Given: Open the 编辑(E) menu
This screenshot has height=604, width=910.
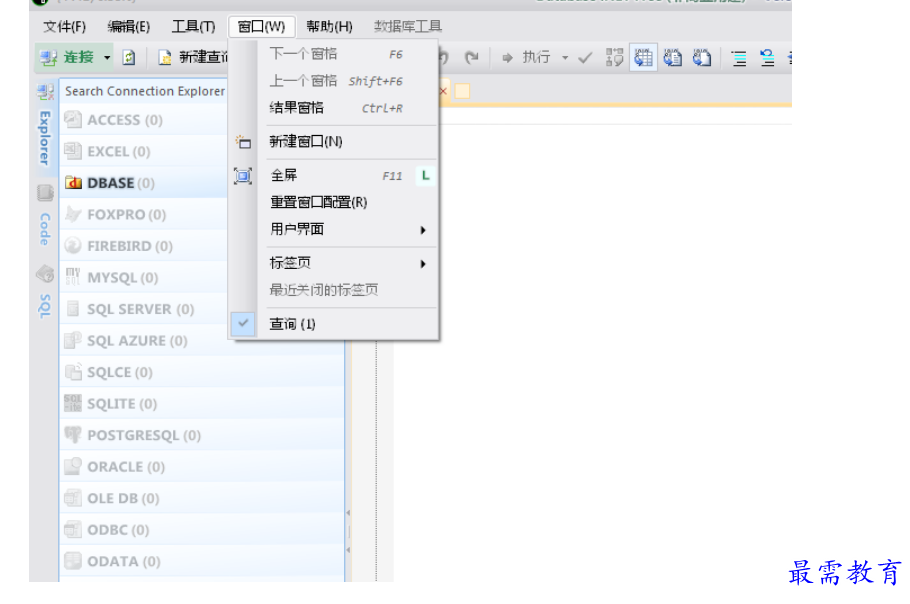Looking at the screenshot, I should pos(129,27).
